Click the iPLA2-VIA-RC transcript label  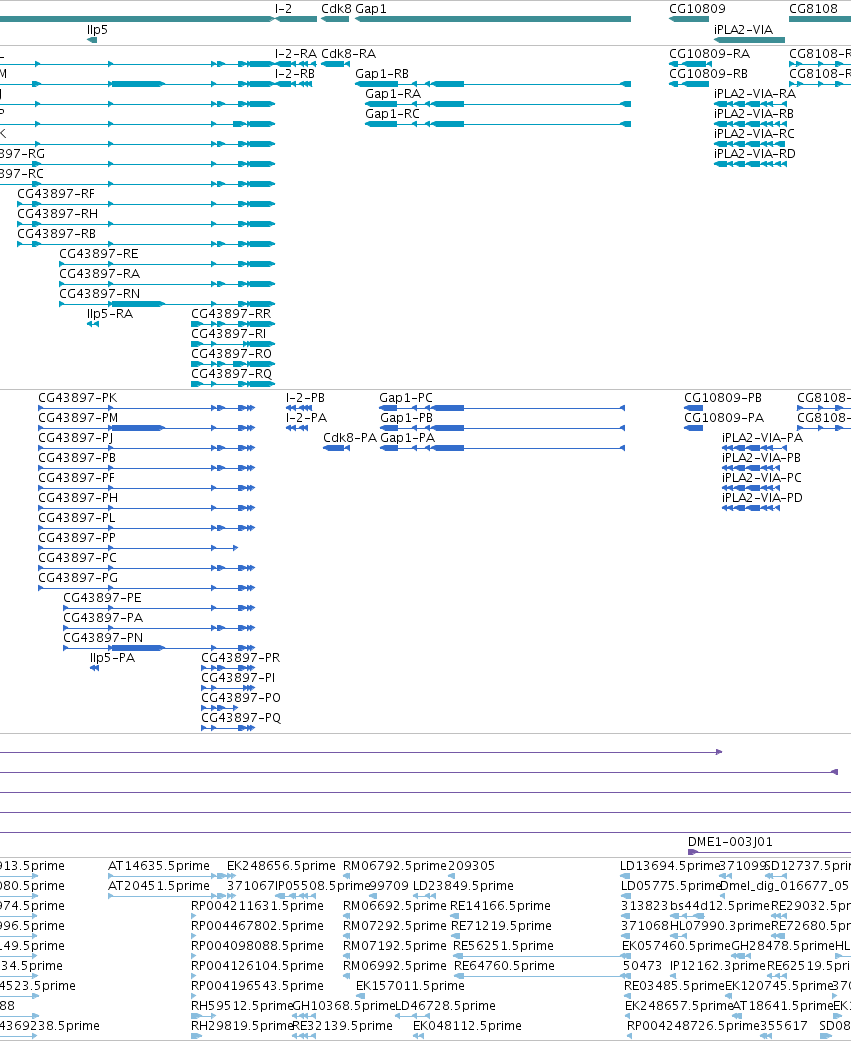coord(754,133)
